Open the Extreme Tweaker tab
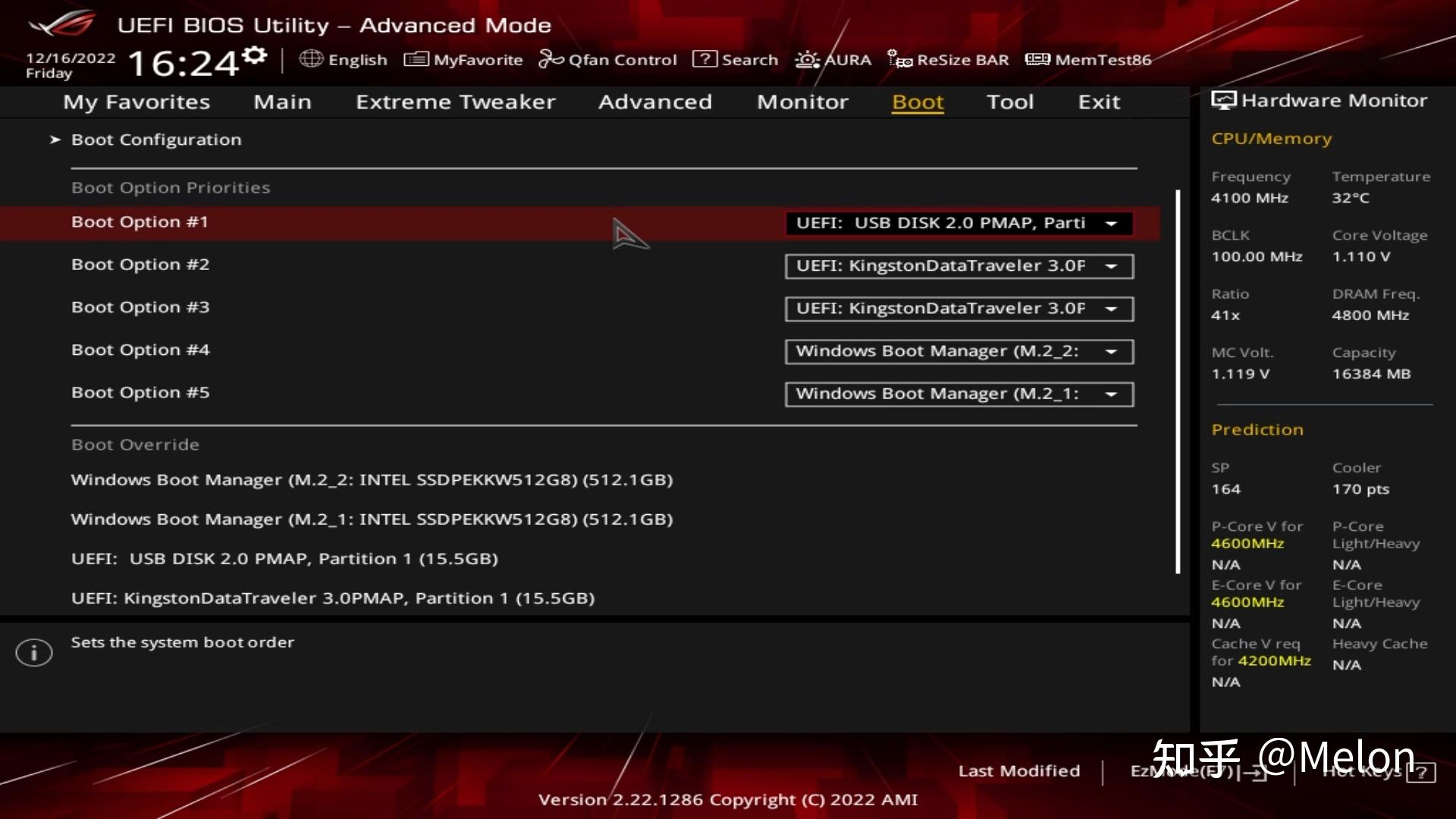This screenshot has height=819, width=1456. (456, 102)
